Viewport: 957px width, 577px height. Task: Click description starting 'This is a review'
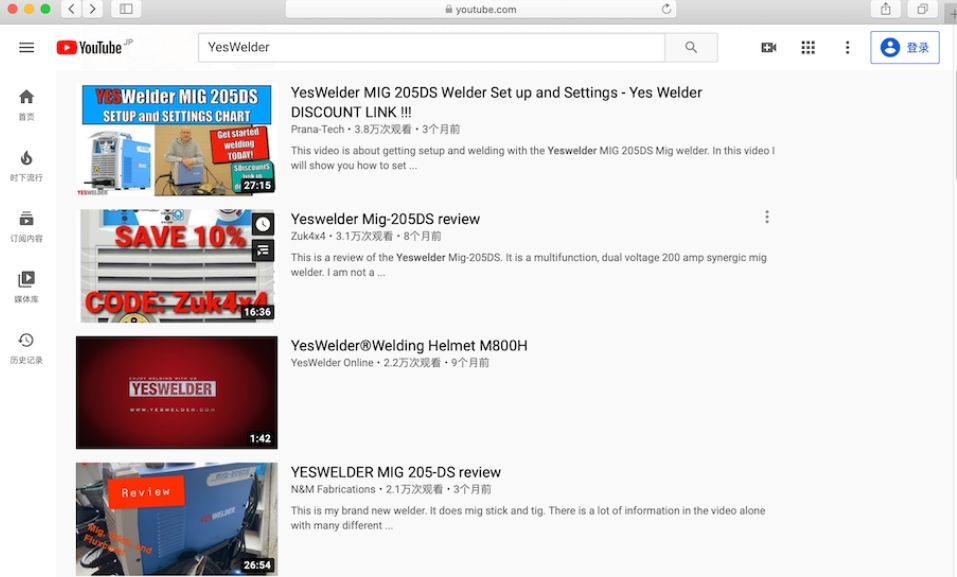click(x=529, y=265)
